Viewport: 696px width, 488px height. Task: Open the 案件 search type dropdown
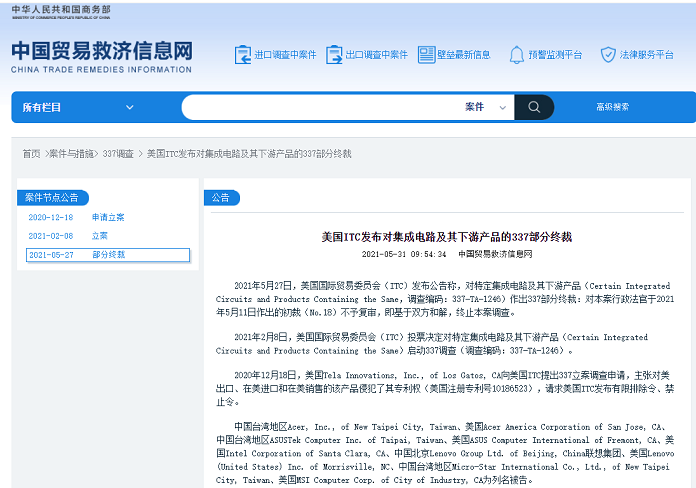[x=485, y=107]
